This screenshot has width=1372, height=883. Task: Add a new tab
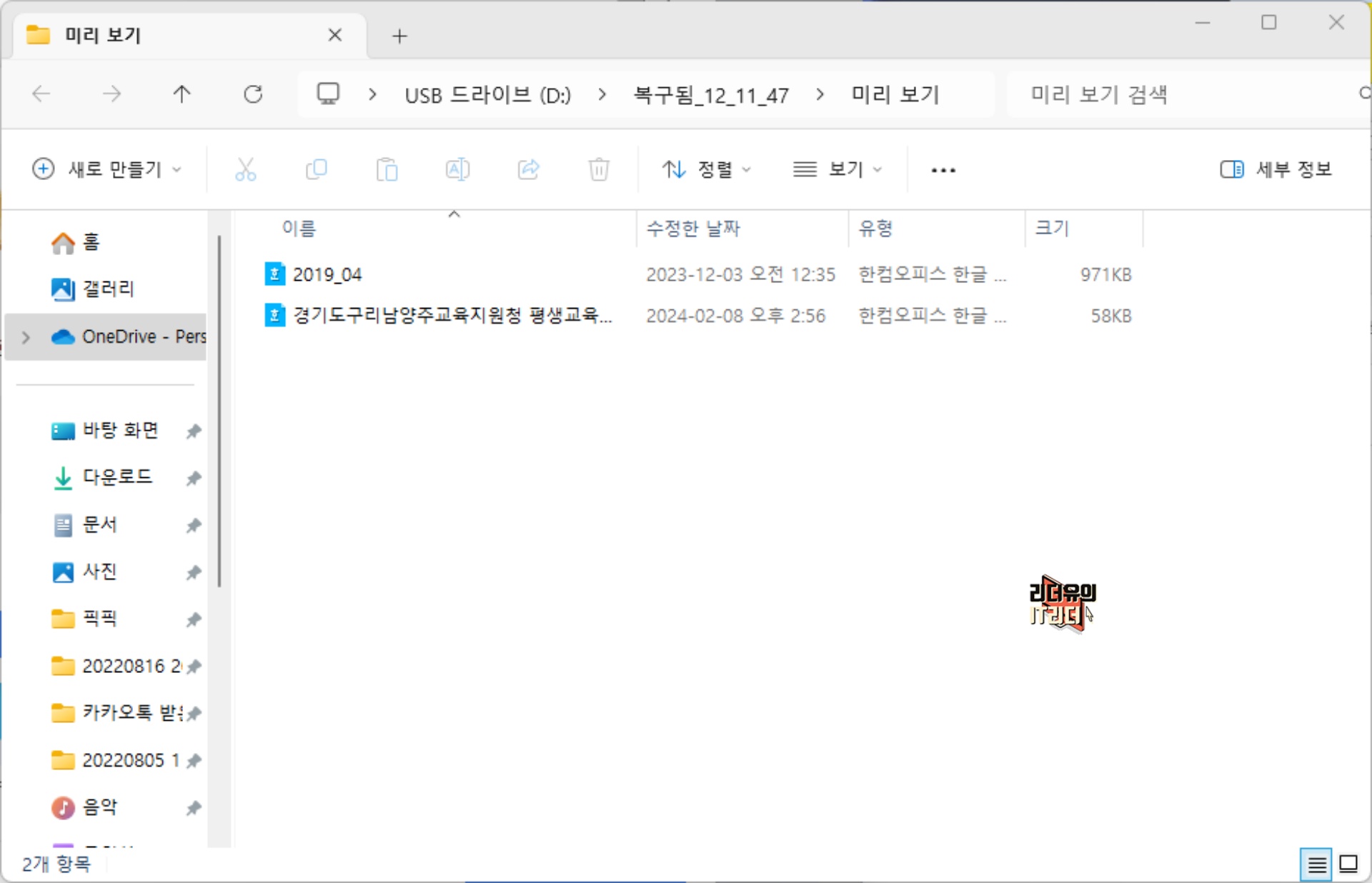[399, 36]
